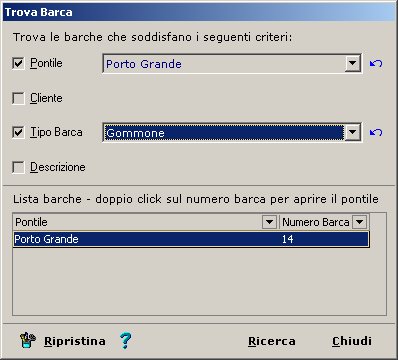Open the Porto Grande dropdown arrow
Viewport: 398px width, 360px height.
point(353,63)
